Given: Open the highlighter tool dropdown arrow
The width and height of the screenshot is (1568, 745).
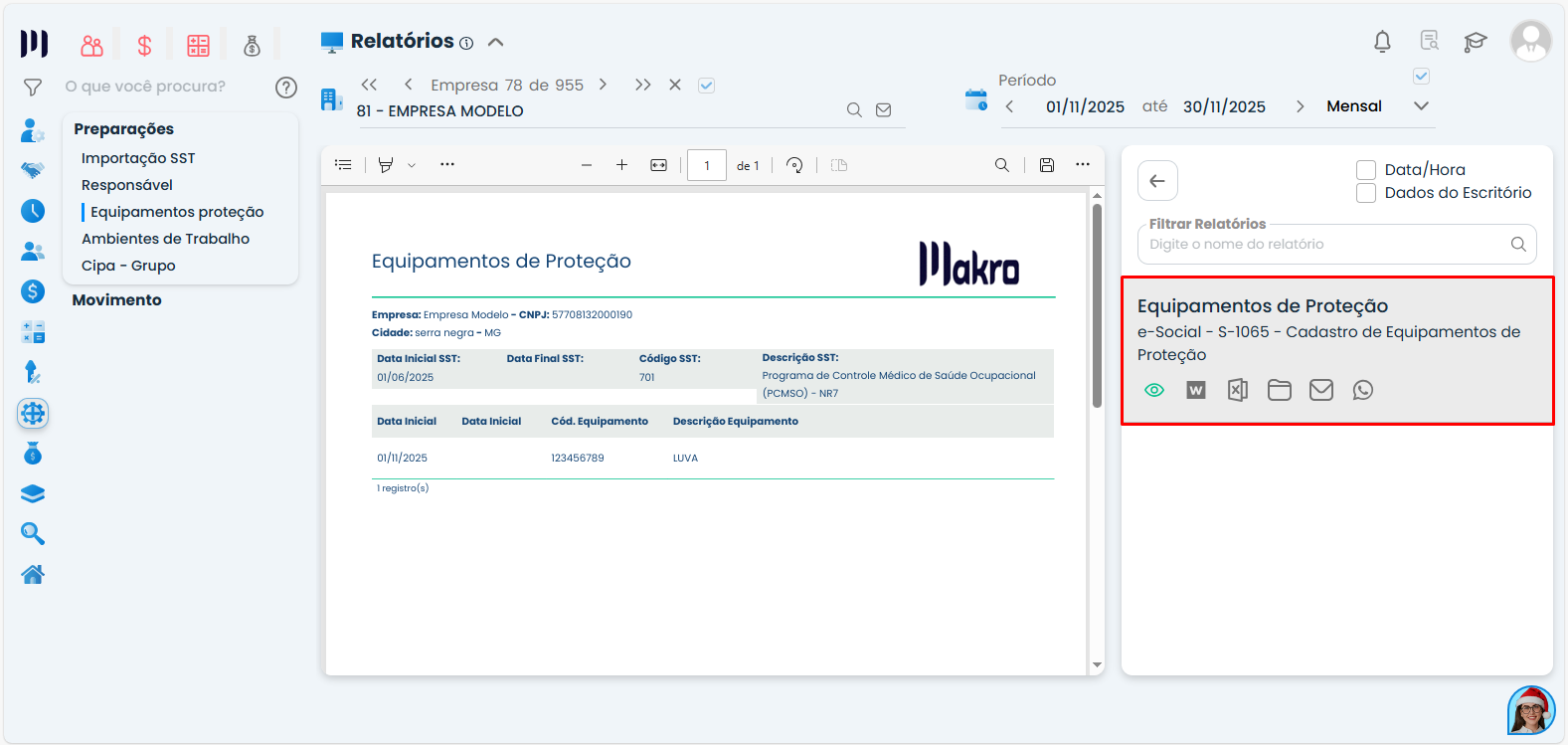Looking at the screenshot, I should click(412, 165).
